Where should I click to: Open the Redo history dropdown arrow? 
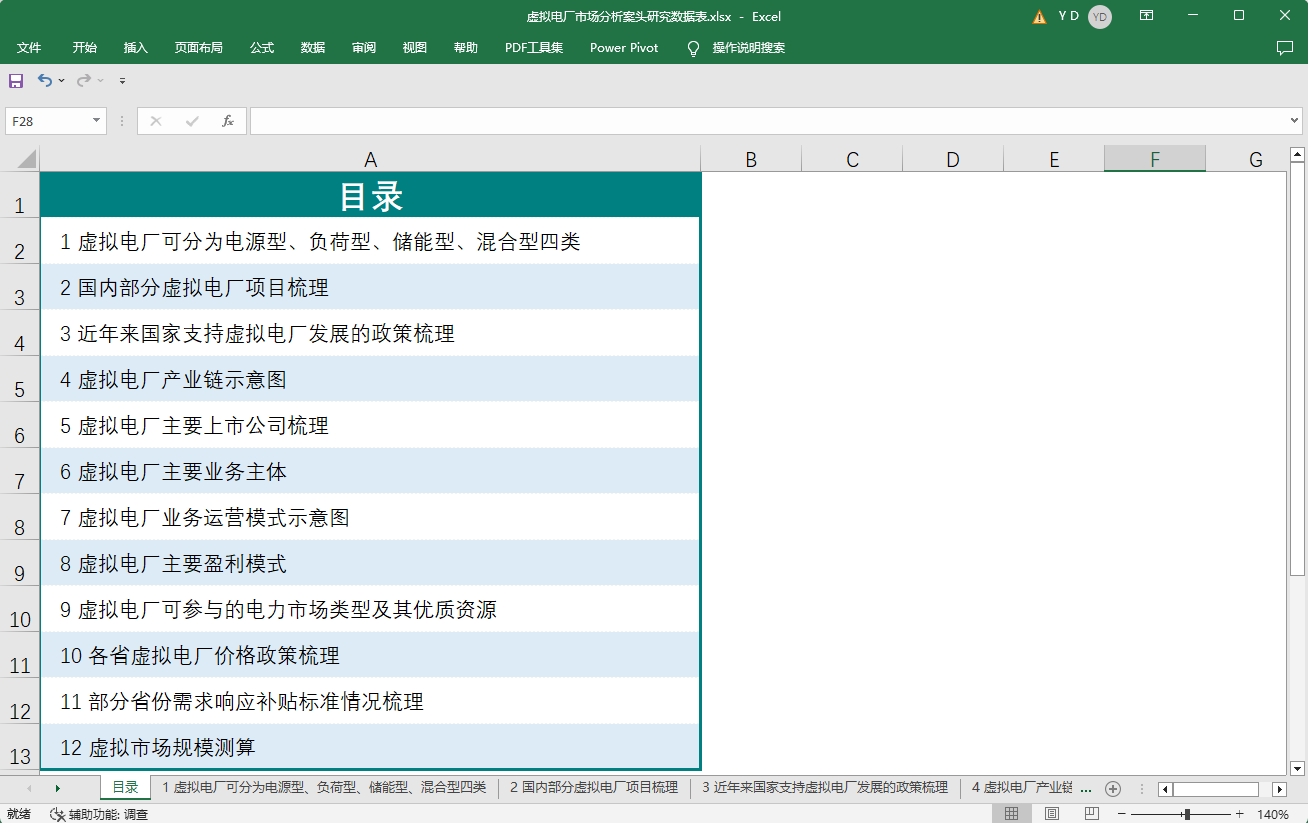coord(101,81)
